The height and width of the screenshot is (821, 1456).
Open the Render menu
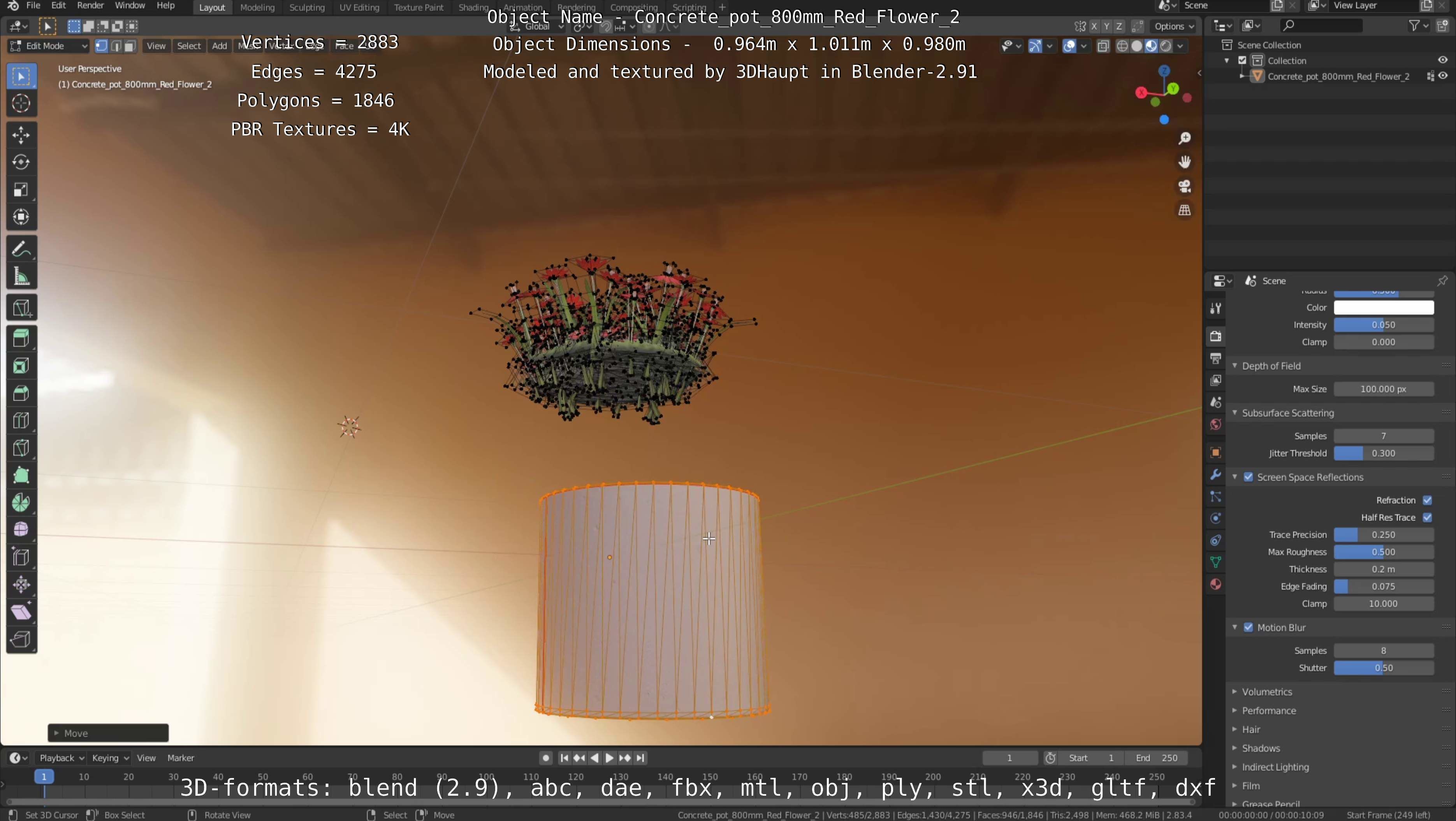point(90,6)
